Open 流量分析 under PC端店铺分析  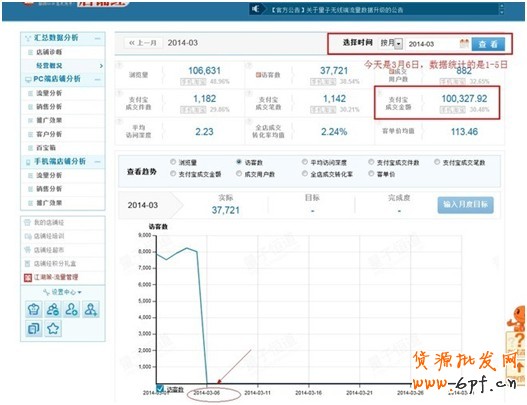point(49,93)
